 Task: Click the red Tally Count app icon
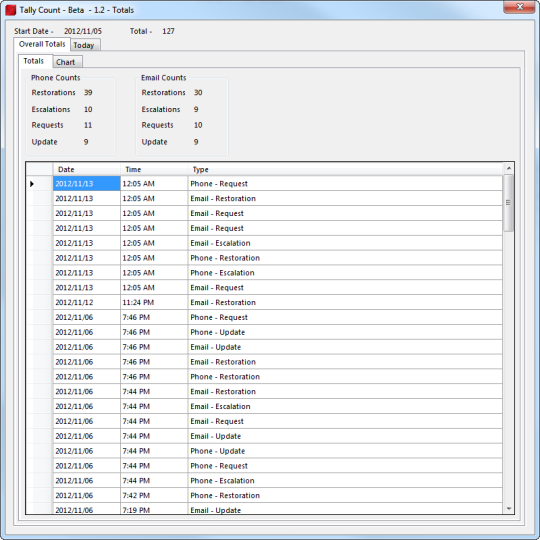tap(11, 10)
